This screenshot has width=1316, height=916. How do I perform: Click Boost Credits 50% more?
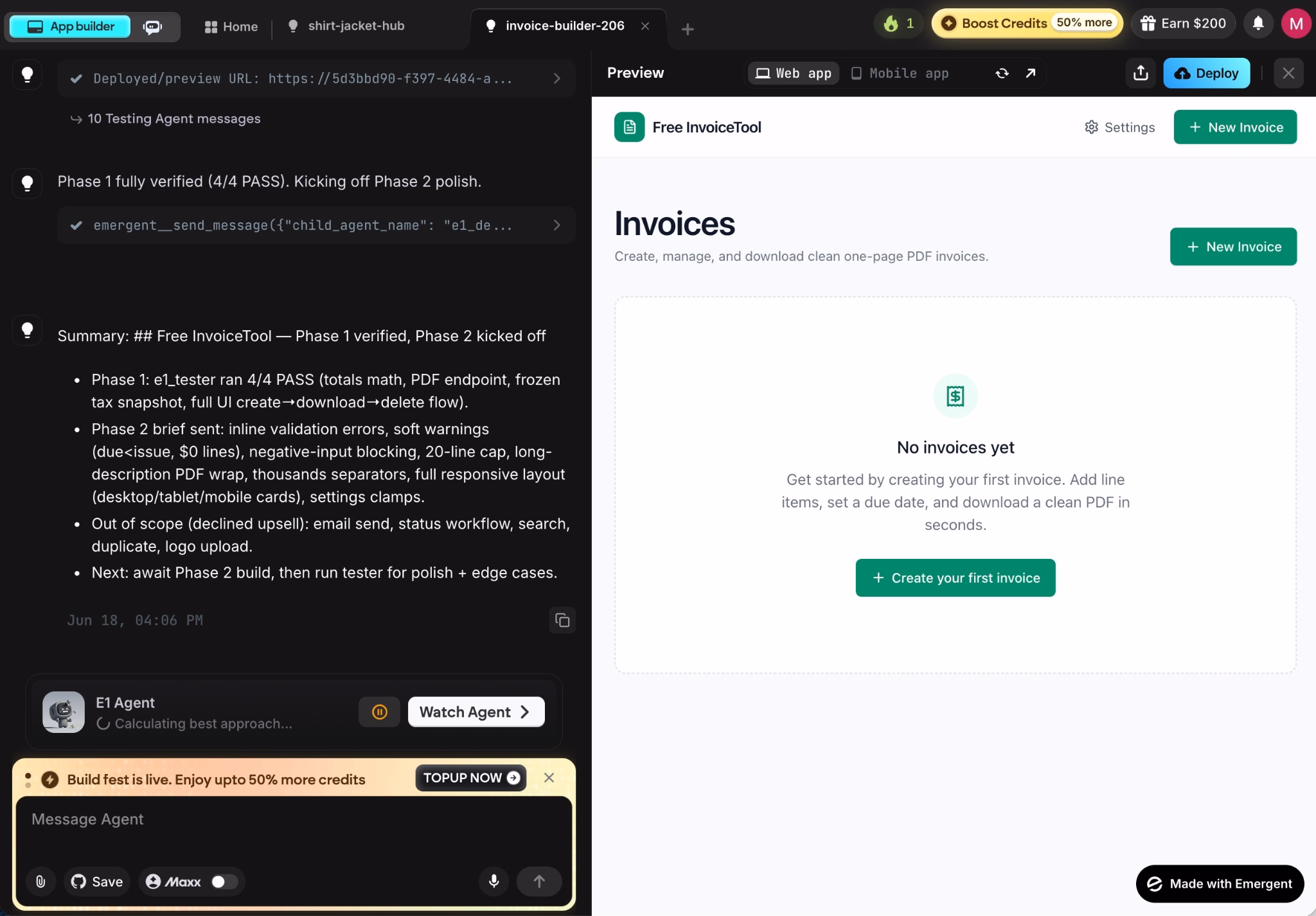point(1027,23)
